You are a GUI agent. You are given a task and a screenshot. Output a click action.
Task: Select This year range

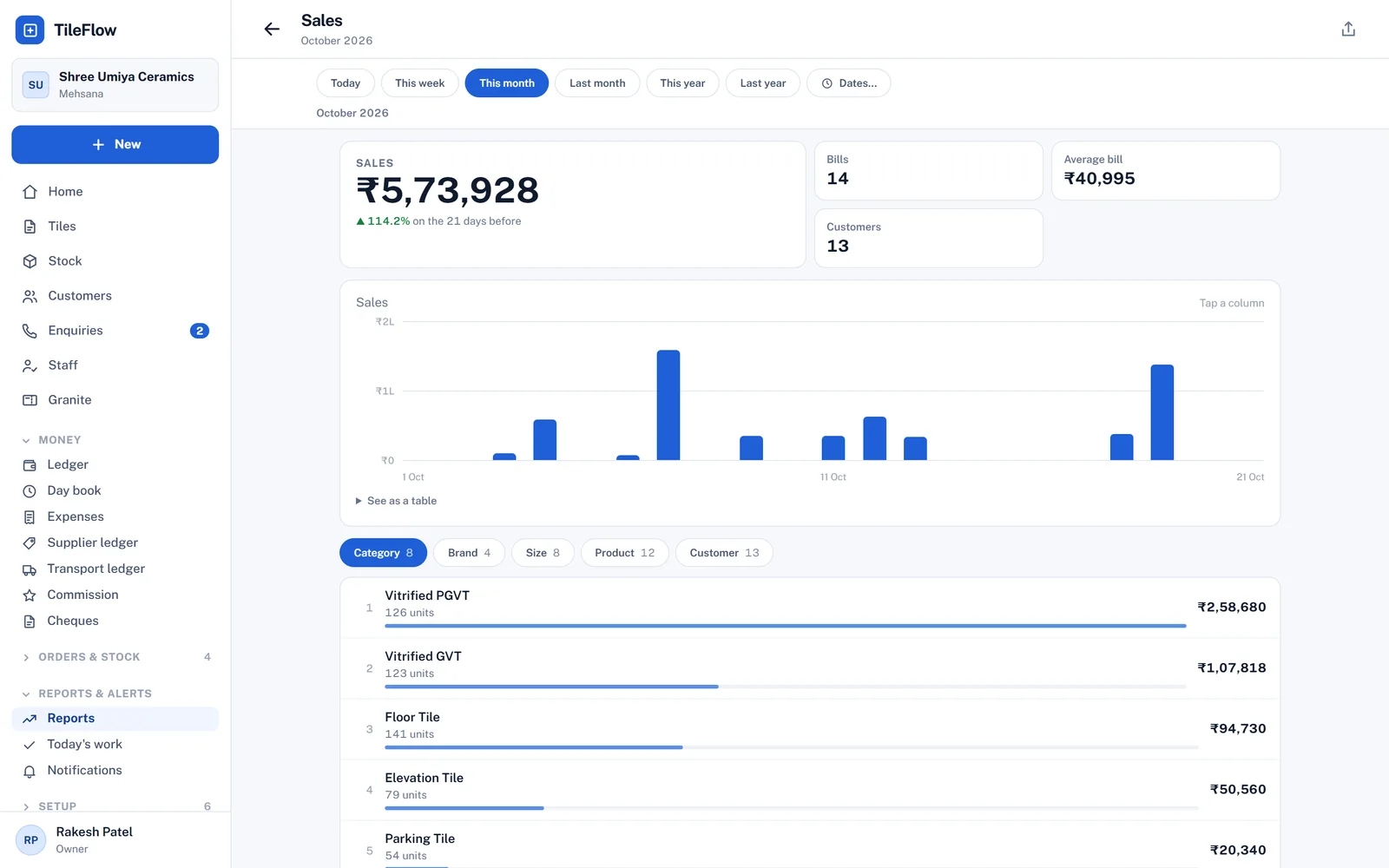click(x=682, y=83)
